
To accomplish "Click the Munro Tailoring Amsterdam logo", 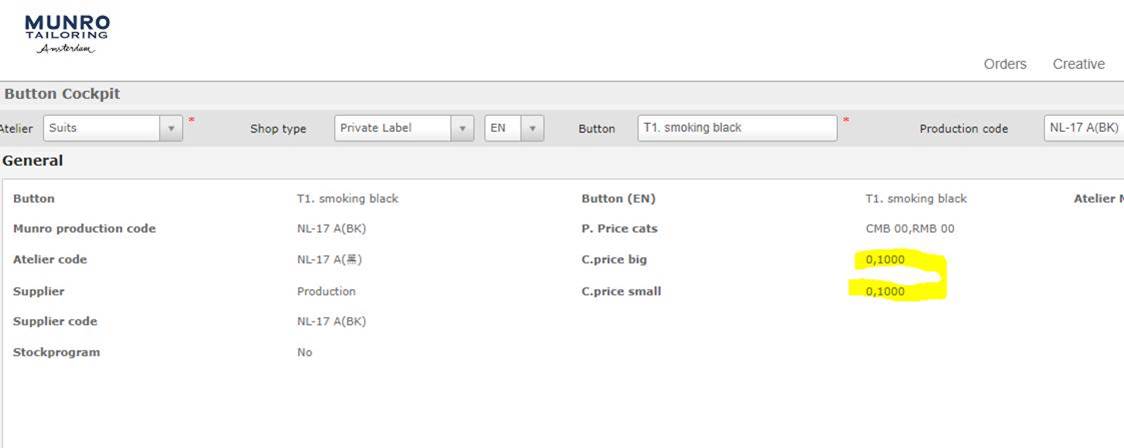I will pyautogui.click(x=67, y=34).
